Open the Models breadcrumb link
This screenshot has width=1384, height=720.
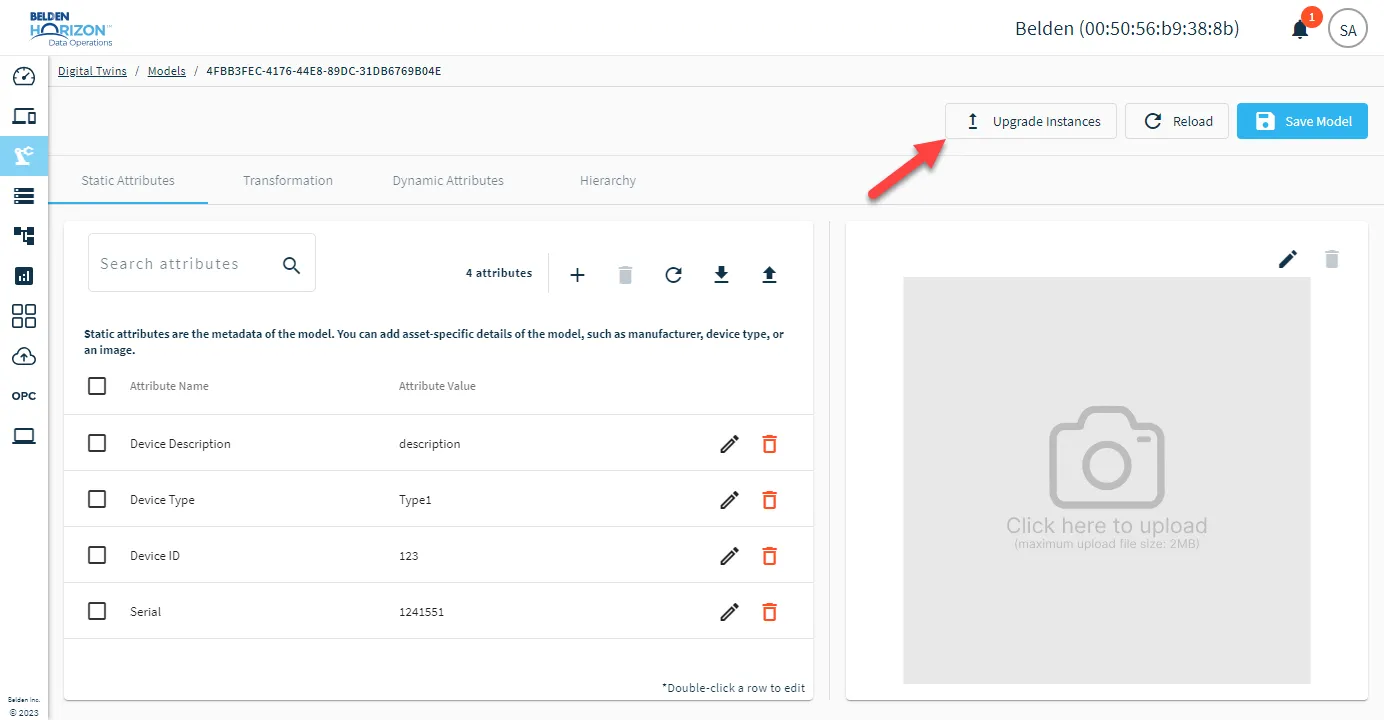[x=167, y=71]
